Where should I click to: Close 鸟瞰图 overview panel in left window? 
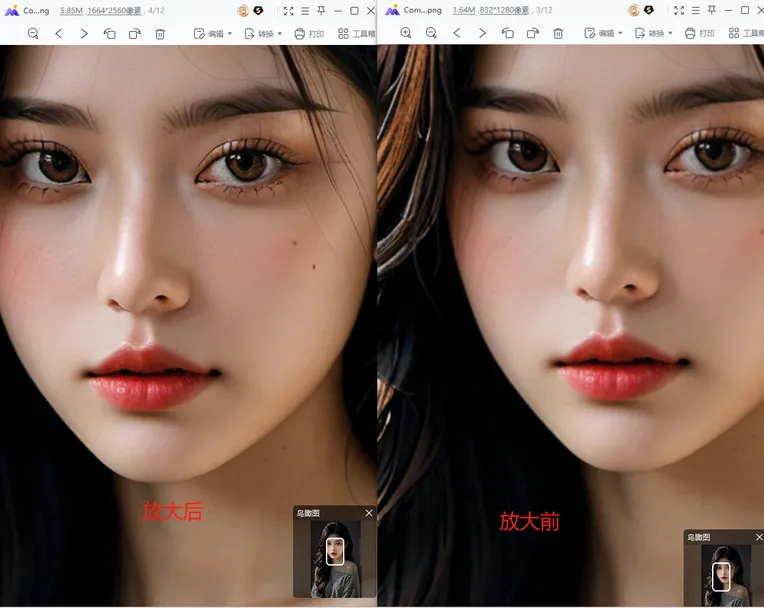[x=369, y=513]
